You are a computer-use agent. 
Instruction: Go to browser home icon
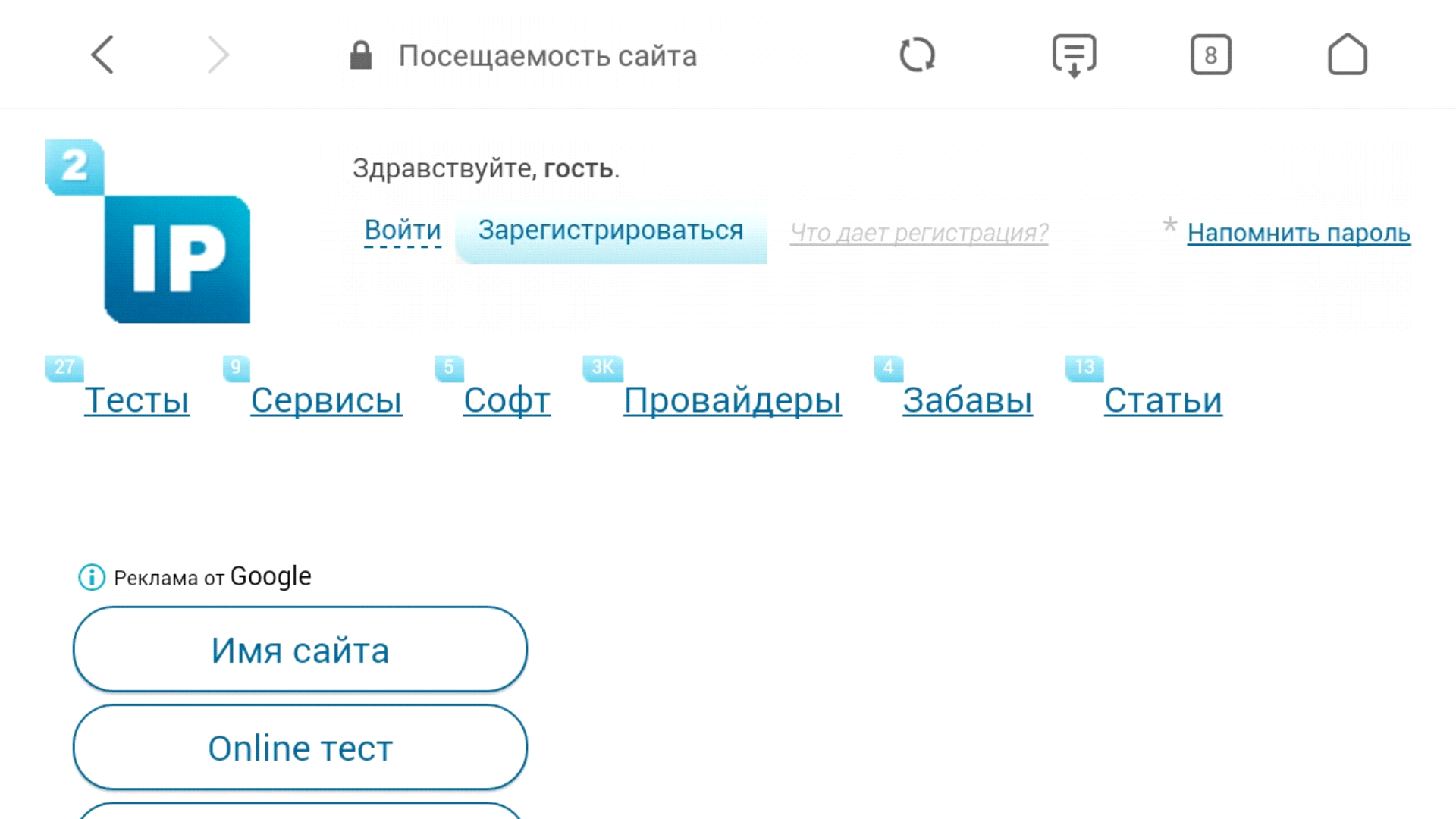(1347, 55)
